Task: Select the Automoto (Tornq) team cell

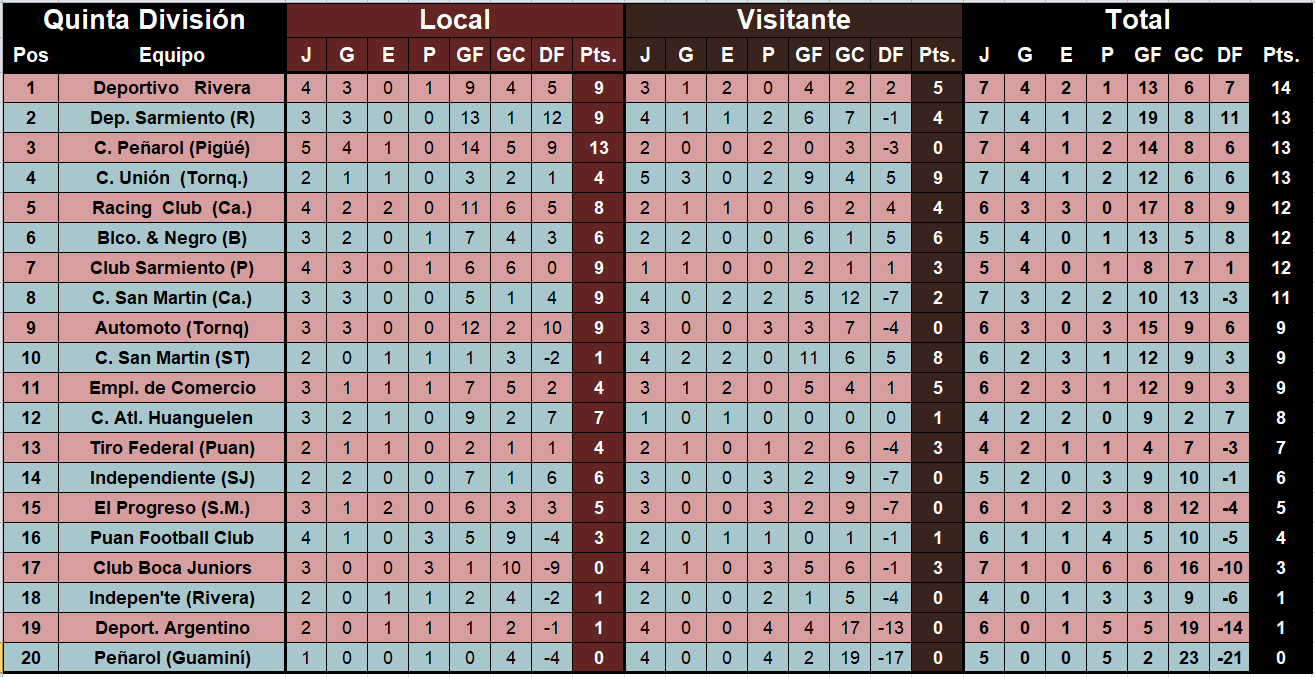Action: pyautogui.click(x=172, y=328)
